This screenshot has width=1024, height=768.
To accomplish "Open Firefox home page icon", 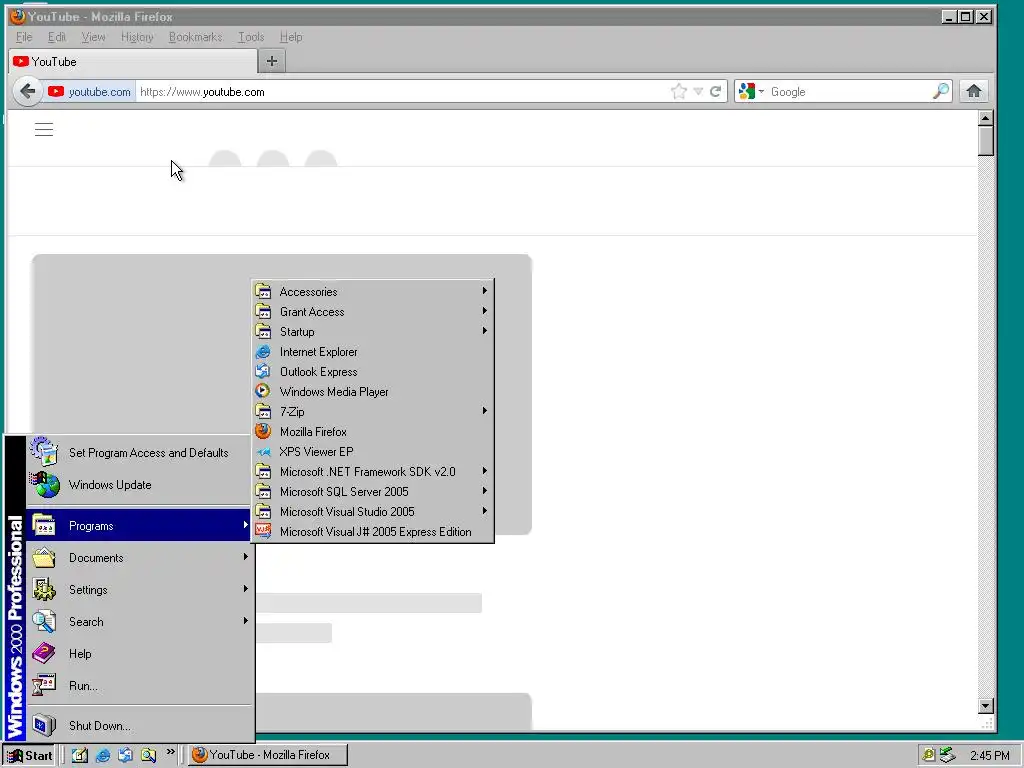I will (x=974, y=91).
